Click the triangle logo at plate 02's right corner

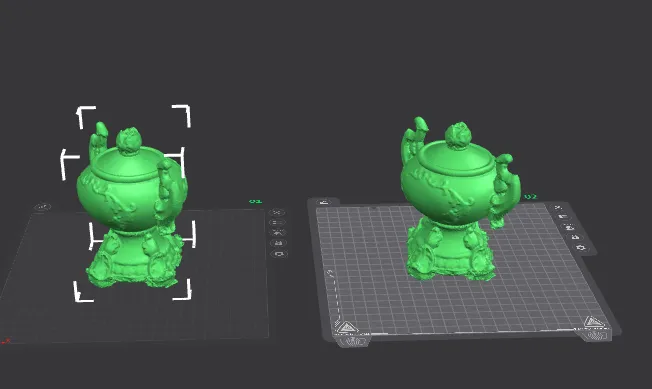coord(593,322)
